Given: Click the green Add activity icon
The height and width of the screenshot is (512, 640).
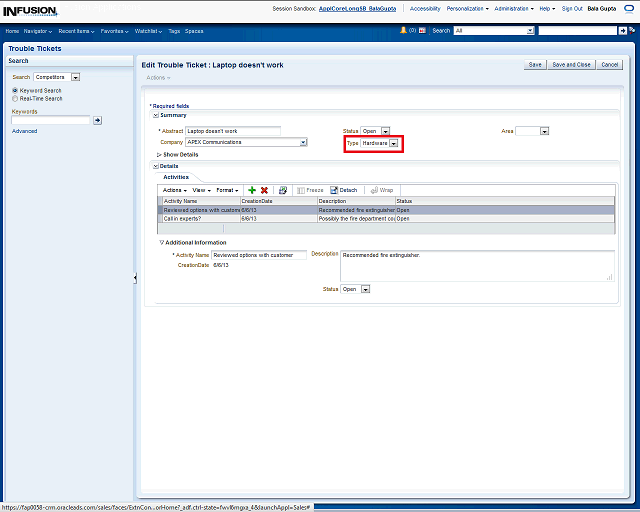Looking at the screenshot, I should [x=252, y=190].
